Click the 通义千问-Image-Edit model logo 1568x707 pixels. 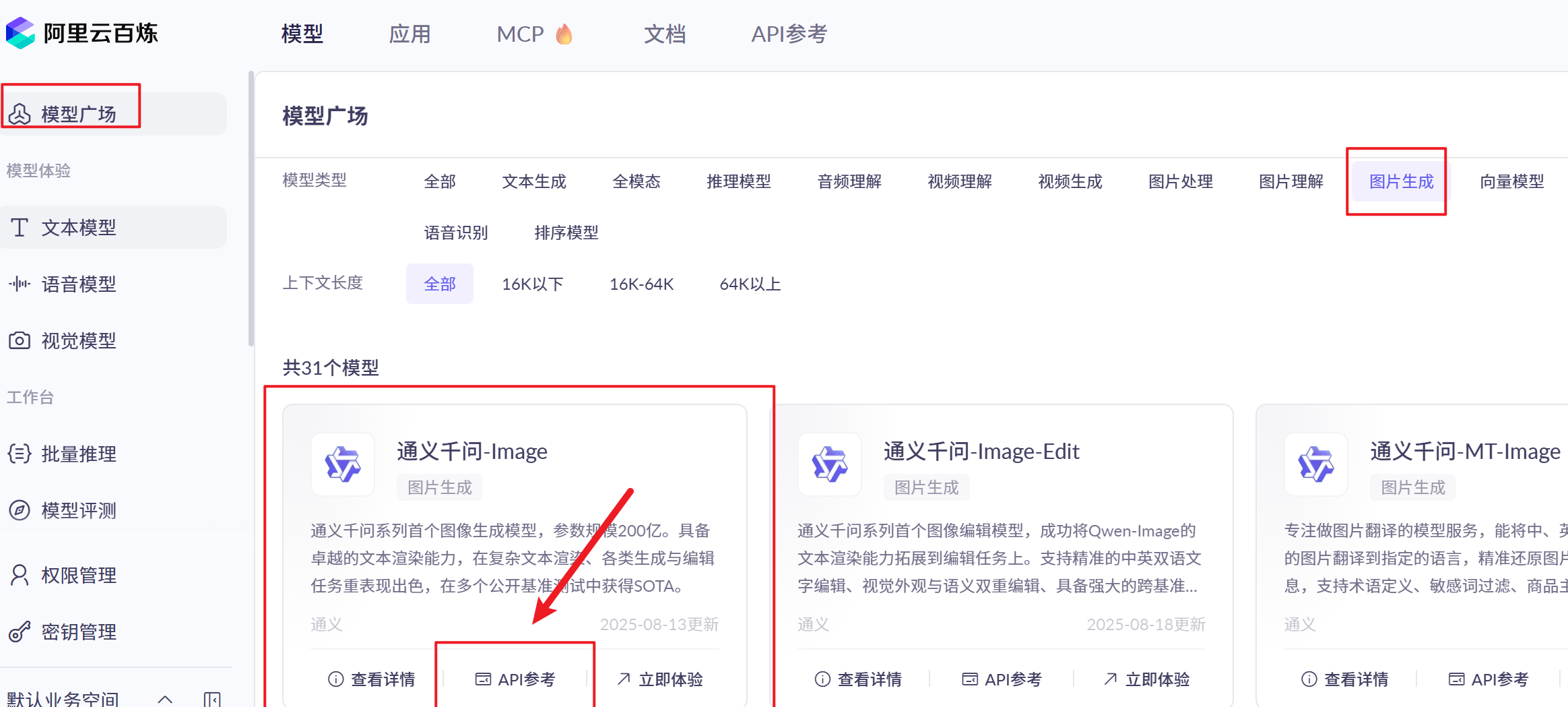point(830,464)
